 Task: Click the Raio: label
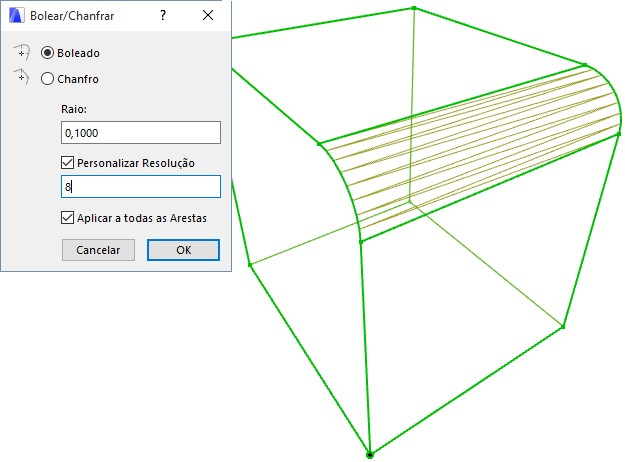click(74, 109)
